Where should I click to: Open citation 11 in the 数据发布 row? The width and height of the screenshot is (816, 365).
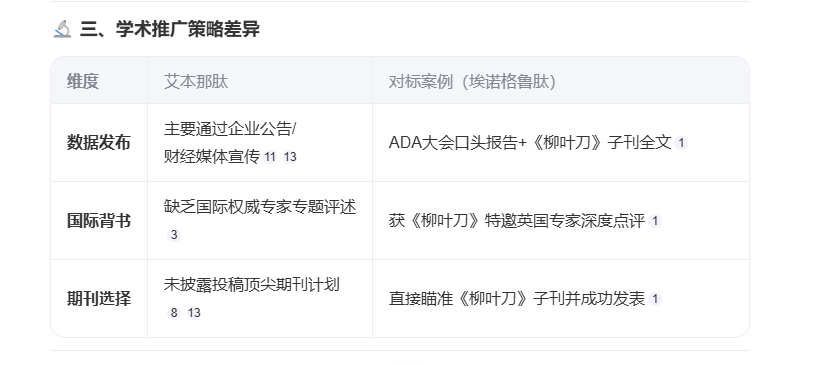(270, 157)
